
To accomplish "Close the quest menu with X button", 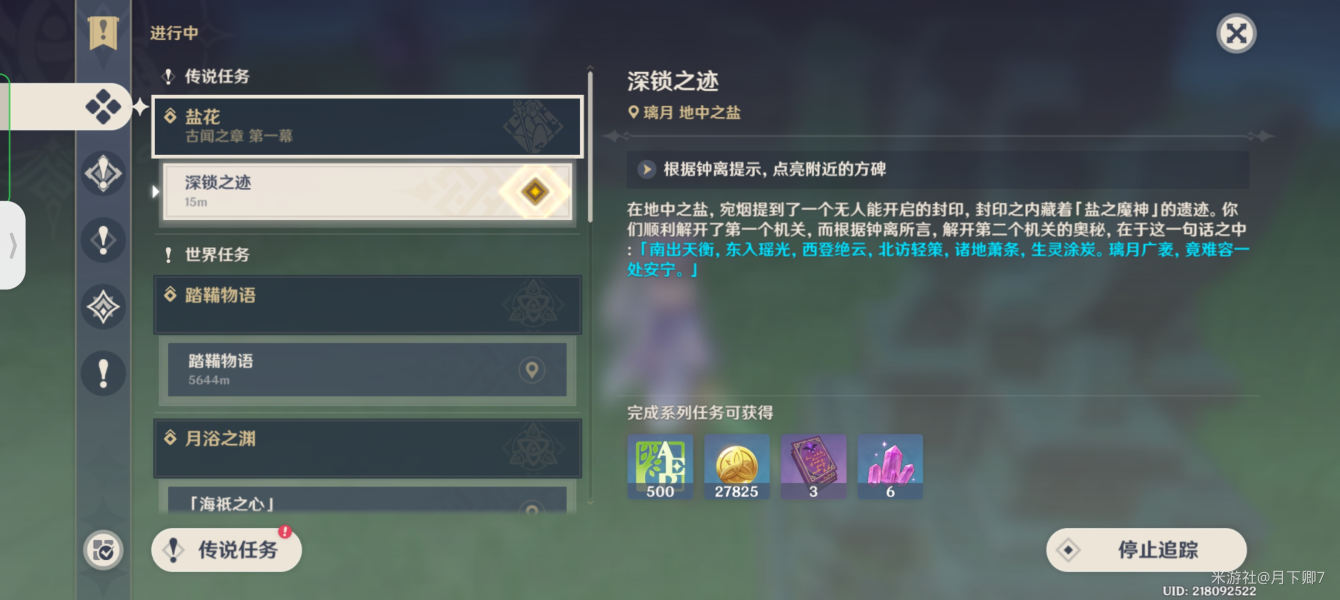I will [x=1236, y=34].
